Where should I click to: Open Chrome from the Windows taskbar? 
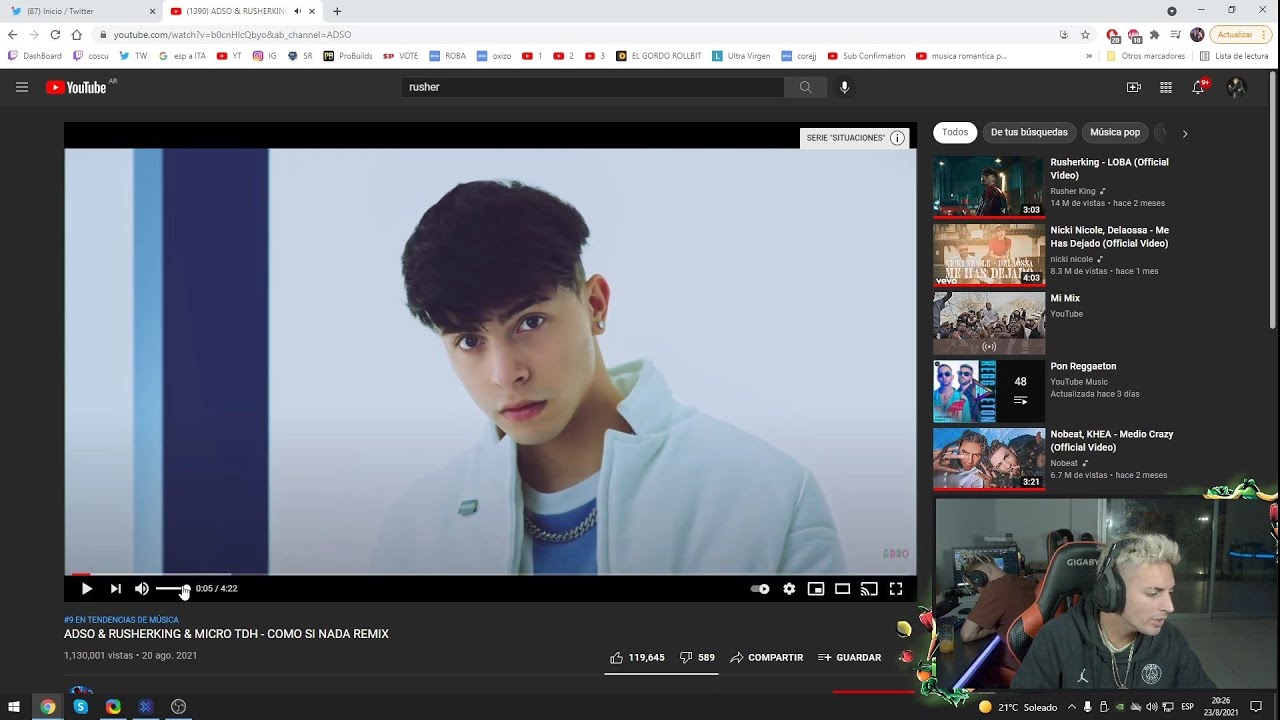47,707
